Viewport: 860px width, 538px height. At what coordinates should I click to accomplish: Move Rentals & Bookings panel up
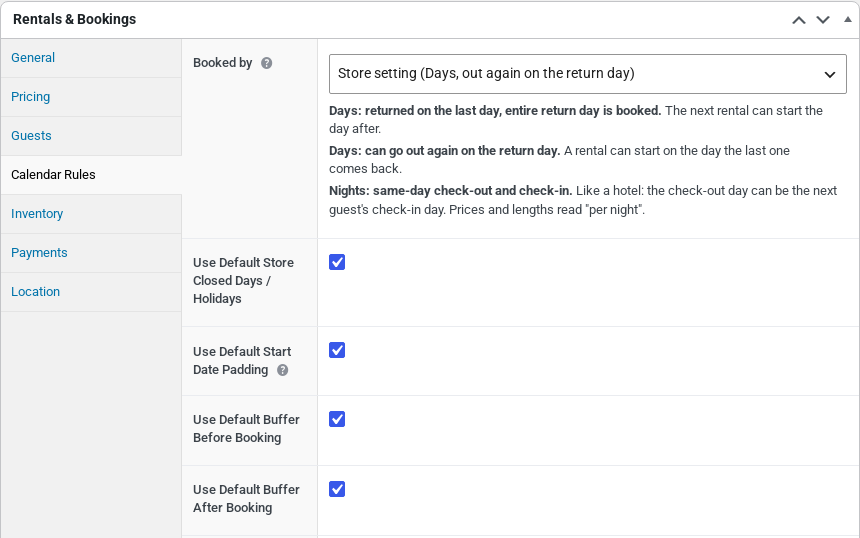[799, 20]
